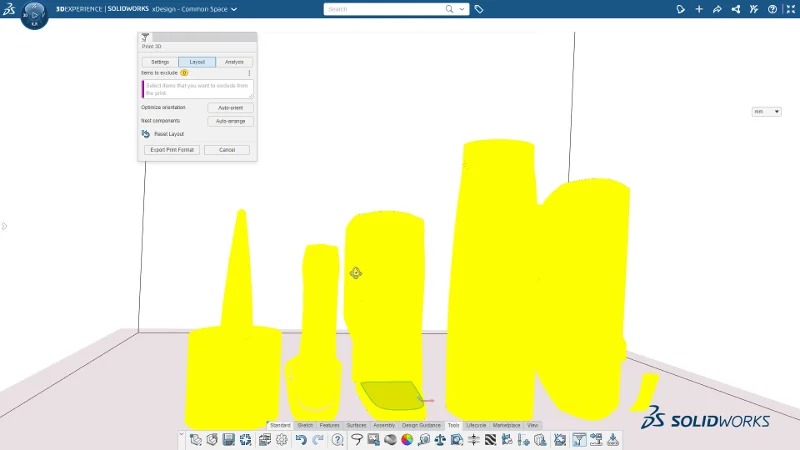Open the mm units dropdown
Screen dimensions: 800x450
pyautogui.click(x=767, y=112)
